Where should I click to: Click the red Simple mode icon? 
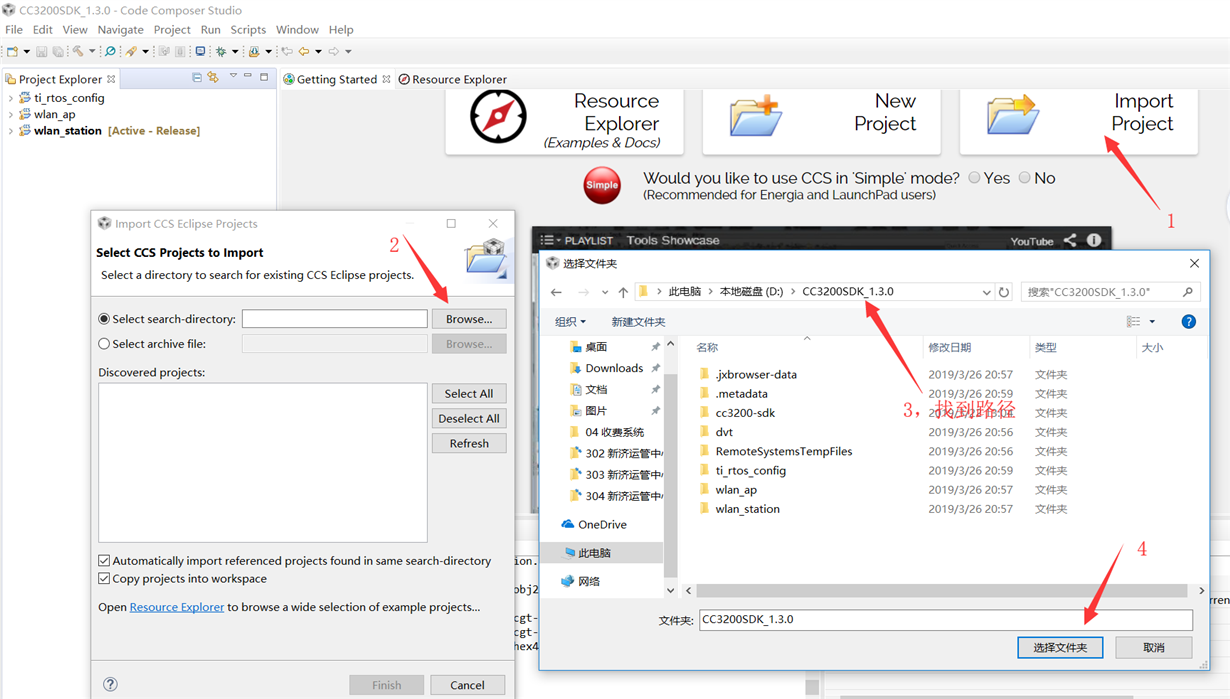click(602, 185)
